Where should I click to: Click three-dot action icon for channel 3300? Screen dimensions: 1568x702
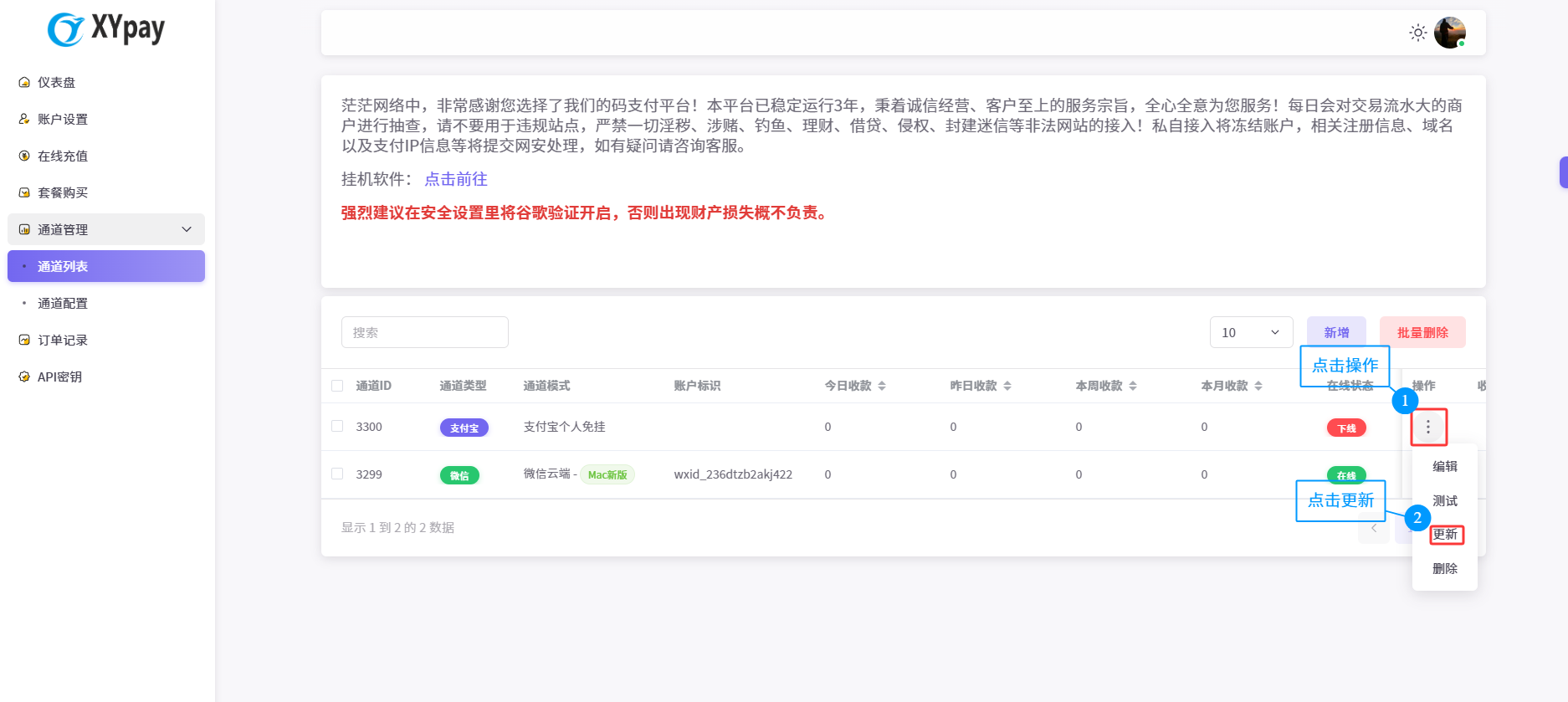pyautogui.click(x=1428, y=428)
